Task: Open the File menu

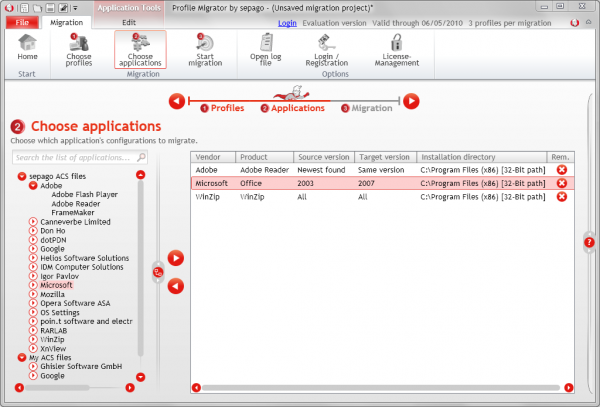Action: point(22,23)
